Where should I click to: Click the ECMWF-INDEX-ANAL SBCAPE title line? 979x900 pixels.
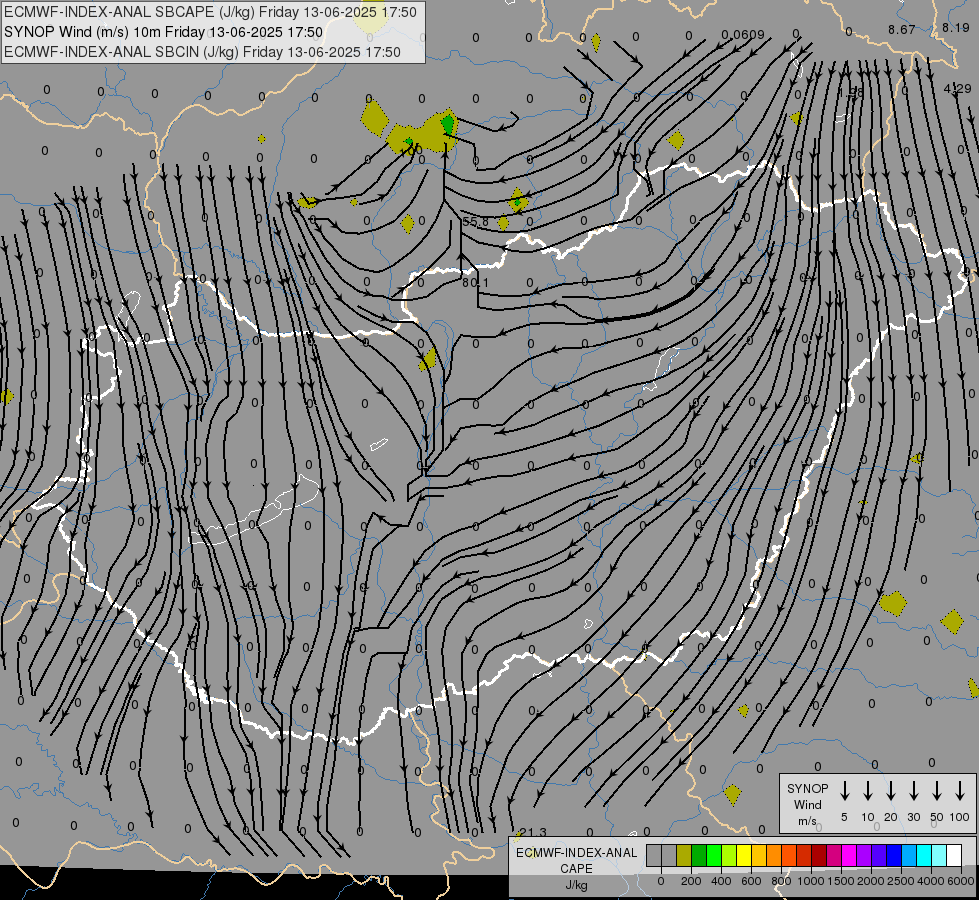click(210, 12)
